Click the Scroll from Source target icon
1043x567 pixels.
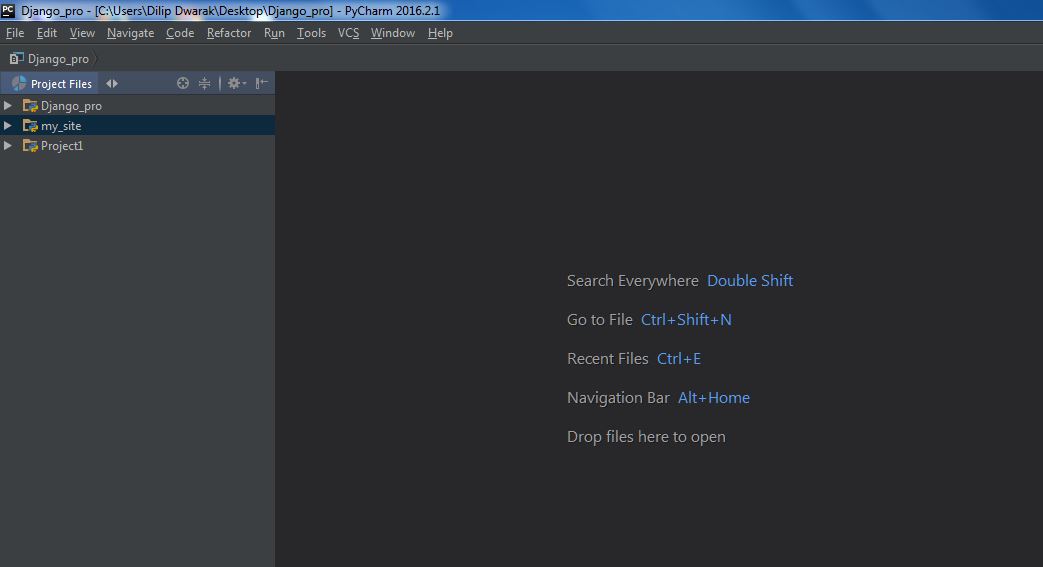click(183, 83)
